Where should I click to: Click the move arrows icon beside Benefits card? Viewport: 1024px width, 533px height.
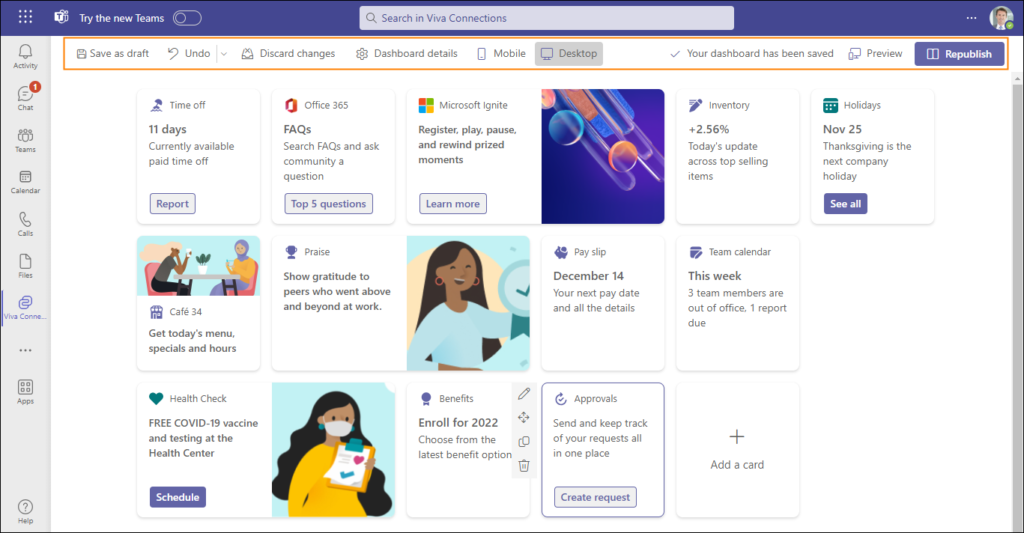[524, 417]
